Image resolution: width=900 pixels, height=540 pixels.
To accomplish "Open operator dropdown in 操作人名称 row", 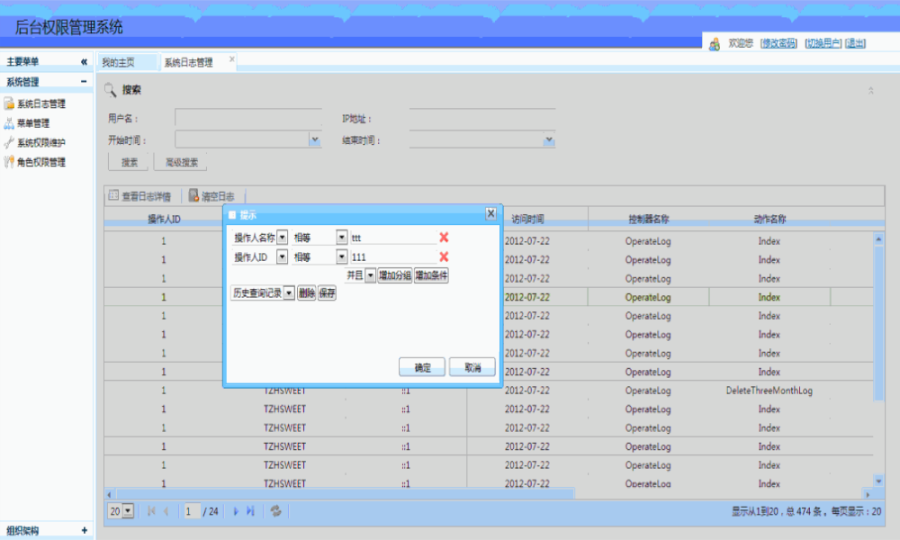I will coord(342,238).
